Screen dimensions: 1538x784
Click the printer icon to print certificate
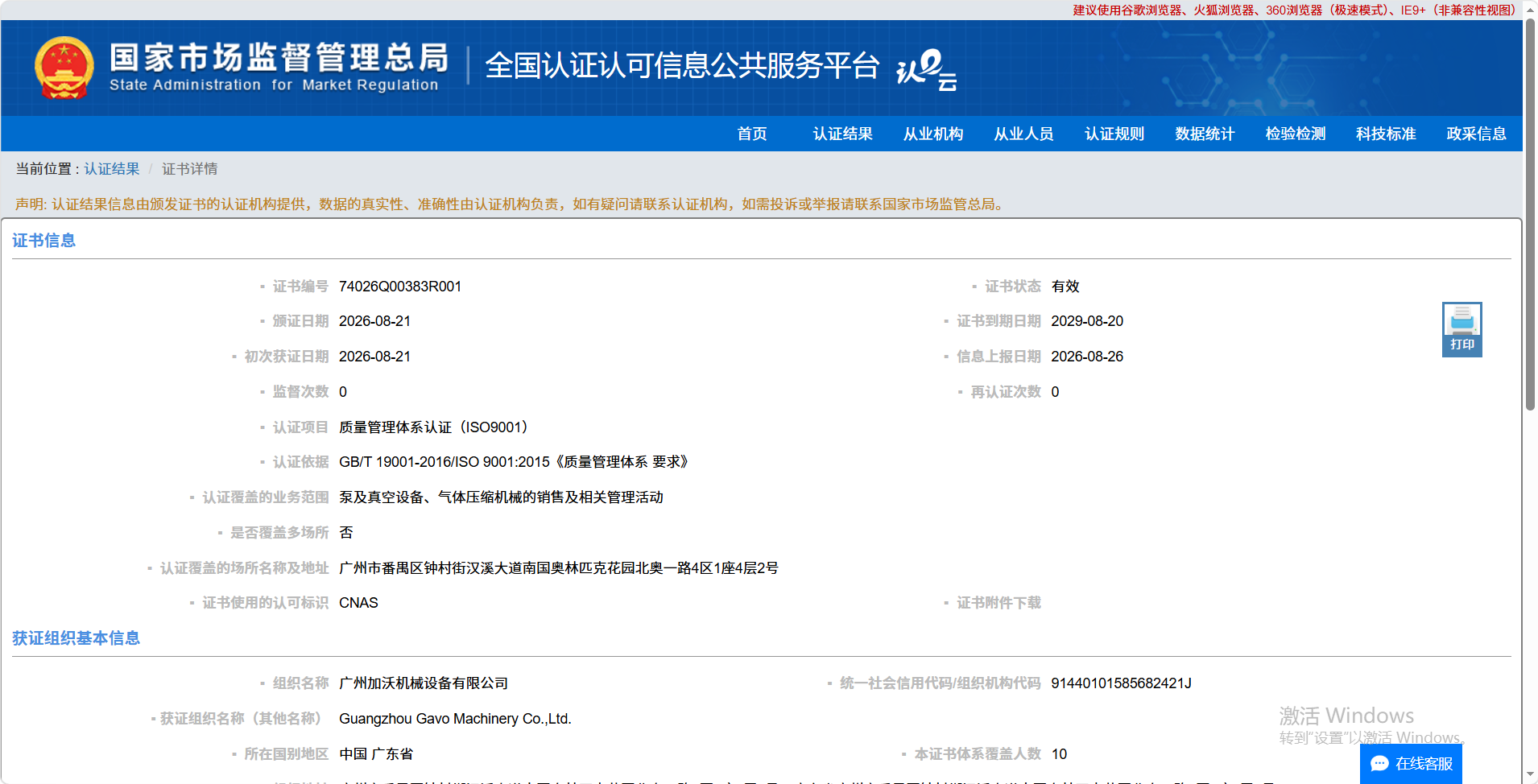(x=1462, y=329)
